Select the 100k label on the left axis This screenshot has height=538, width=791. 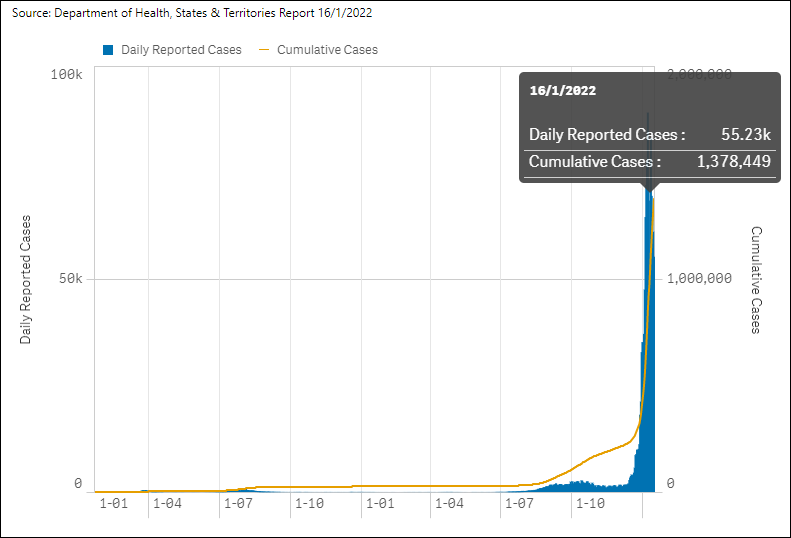66,75
